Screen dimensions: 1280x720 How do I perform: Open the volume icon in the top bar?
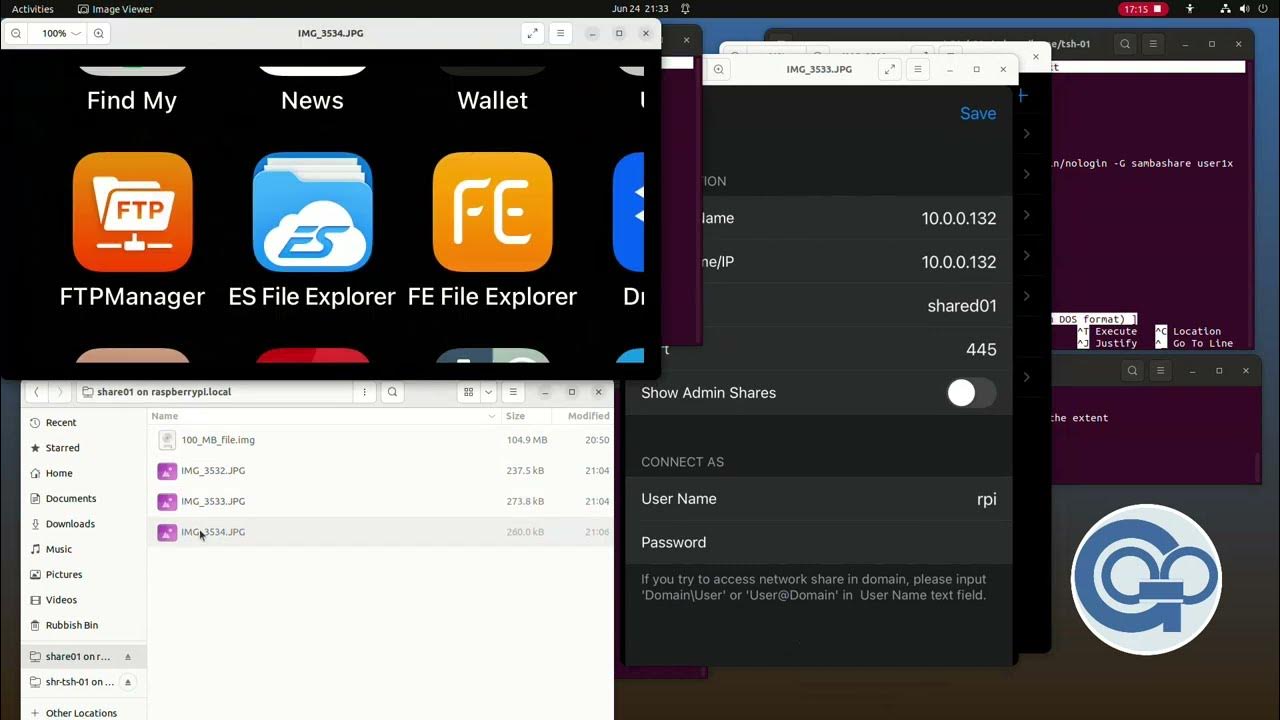pyautogui.click(x=1245, y=9)
